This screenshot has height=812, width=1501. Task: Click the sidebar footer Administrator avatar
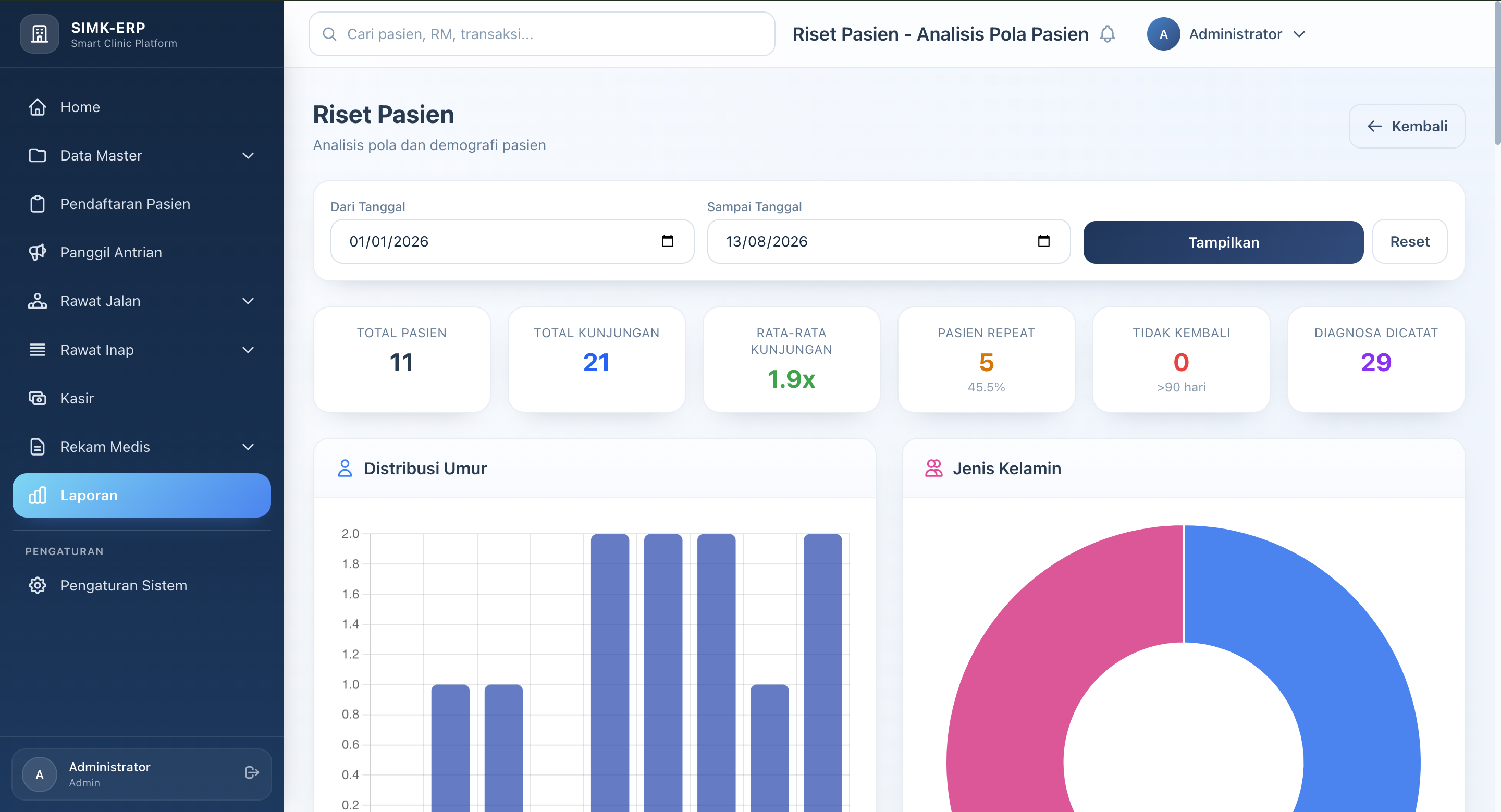click(39, 774)
